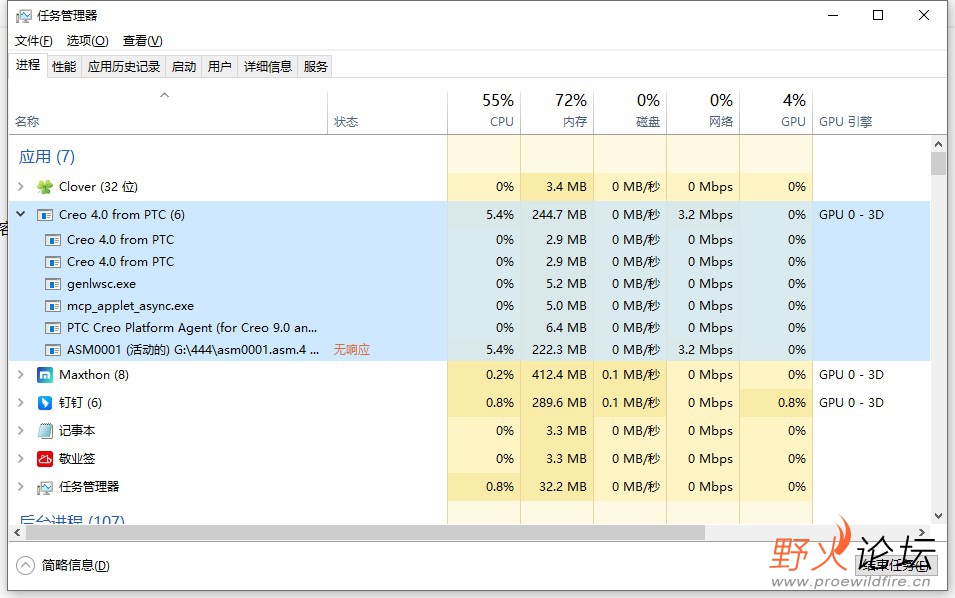Expand the 任务管理器 row
The image size is (955, 598).
point(21,487)
